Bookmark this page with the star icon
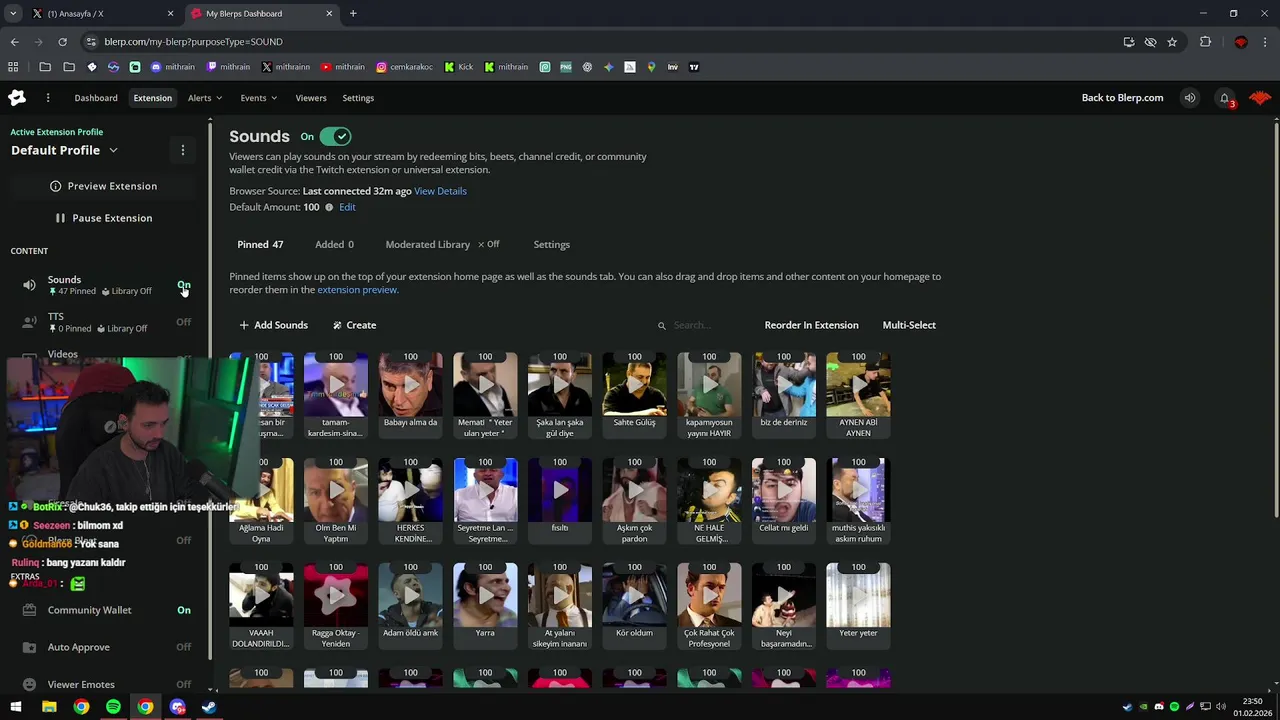Viewport: 1280px width, 720px height. point(1172,42)
